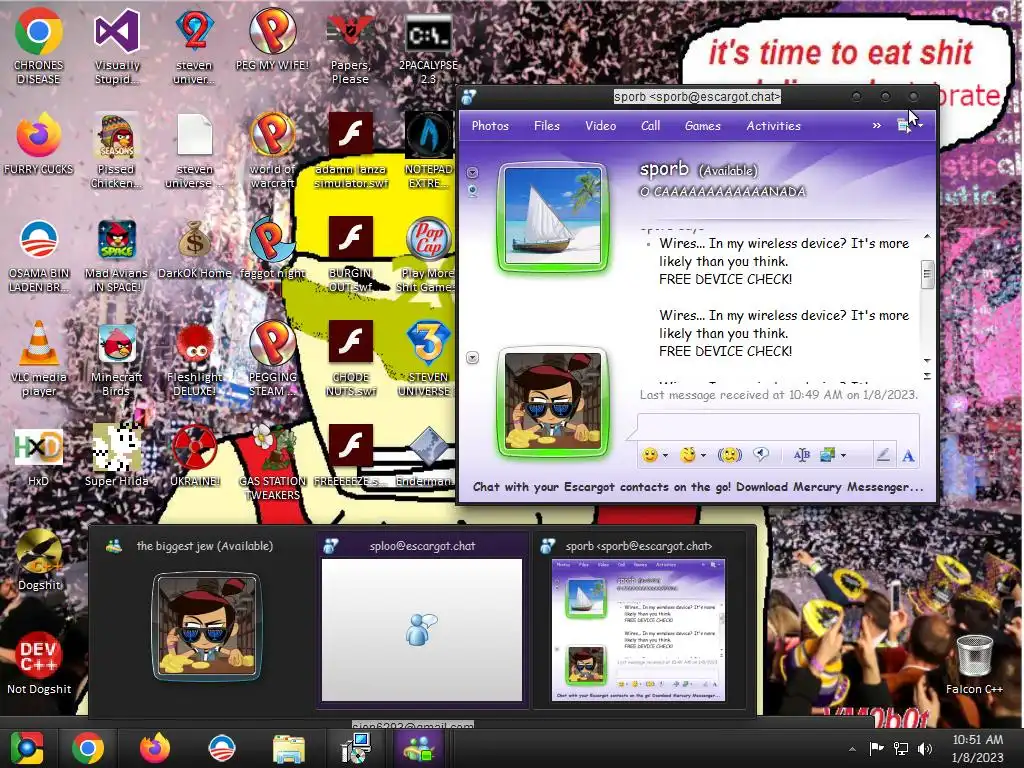The image size is (1024, 768).
Task: Click the 'Last message received at 10:49 AM' text
Action: (x=778, y=394)
